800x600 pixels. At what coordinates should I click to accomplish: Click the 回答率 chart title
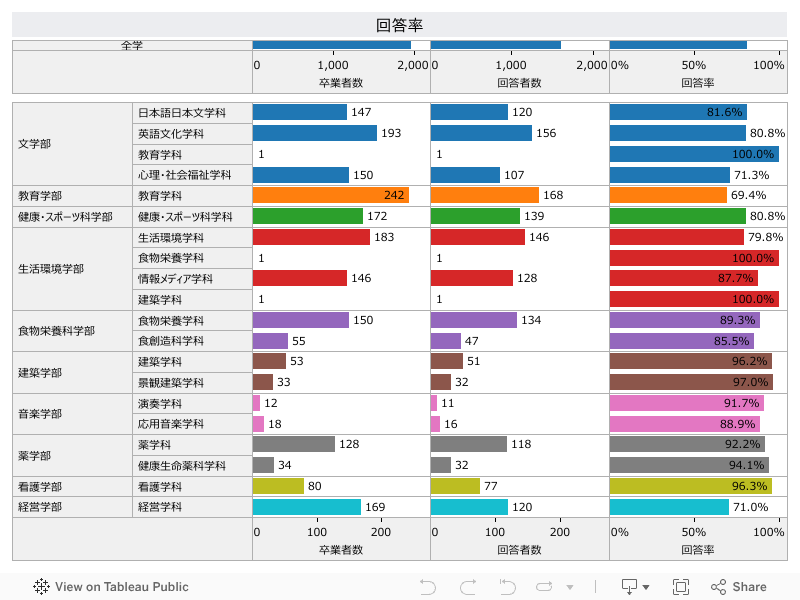400,25
